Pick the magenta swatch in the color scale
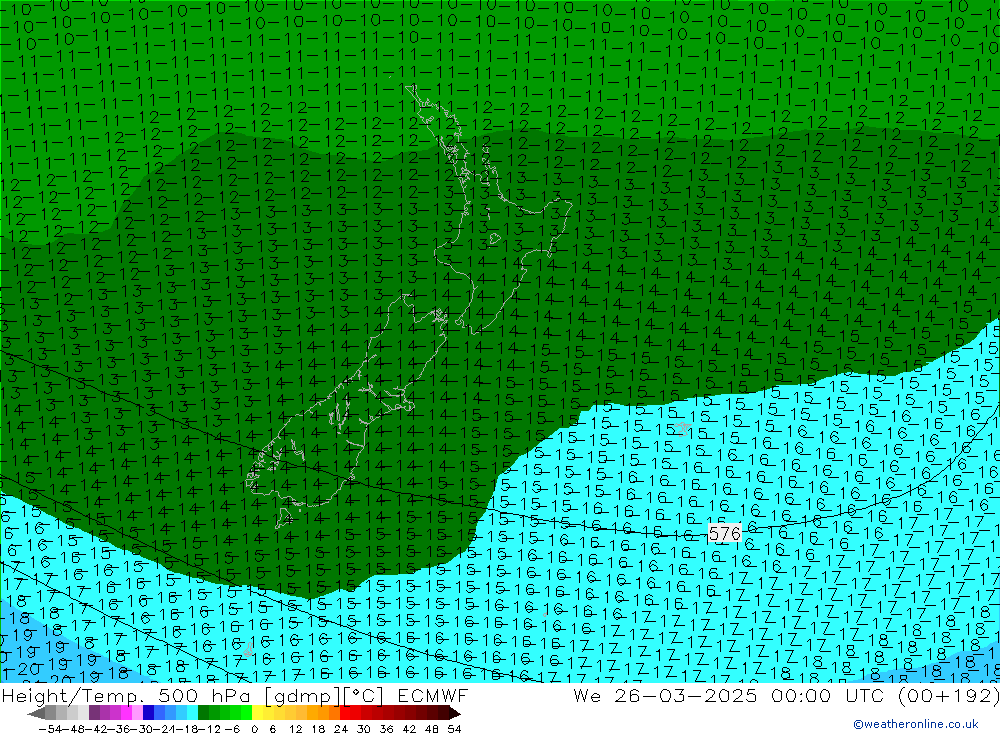The image size is (1000, 733). pyautogui.click(x=126, y=713)
